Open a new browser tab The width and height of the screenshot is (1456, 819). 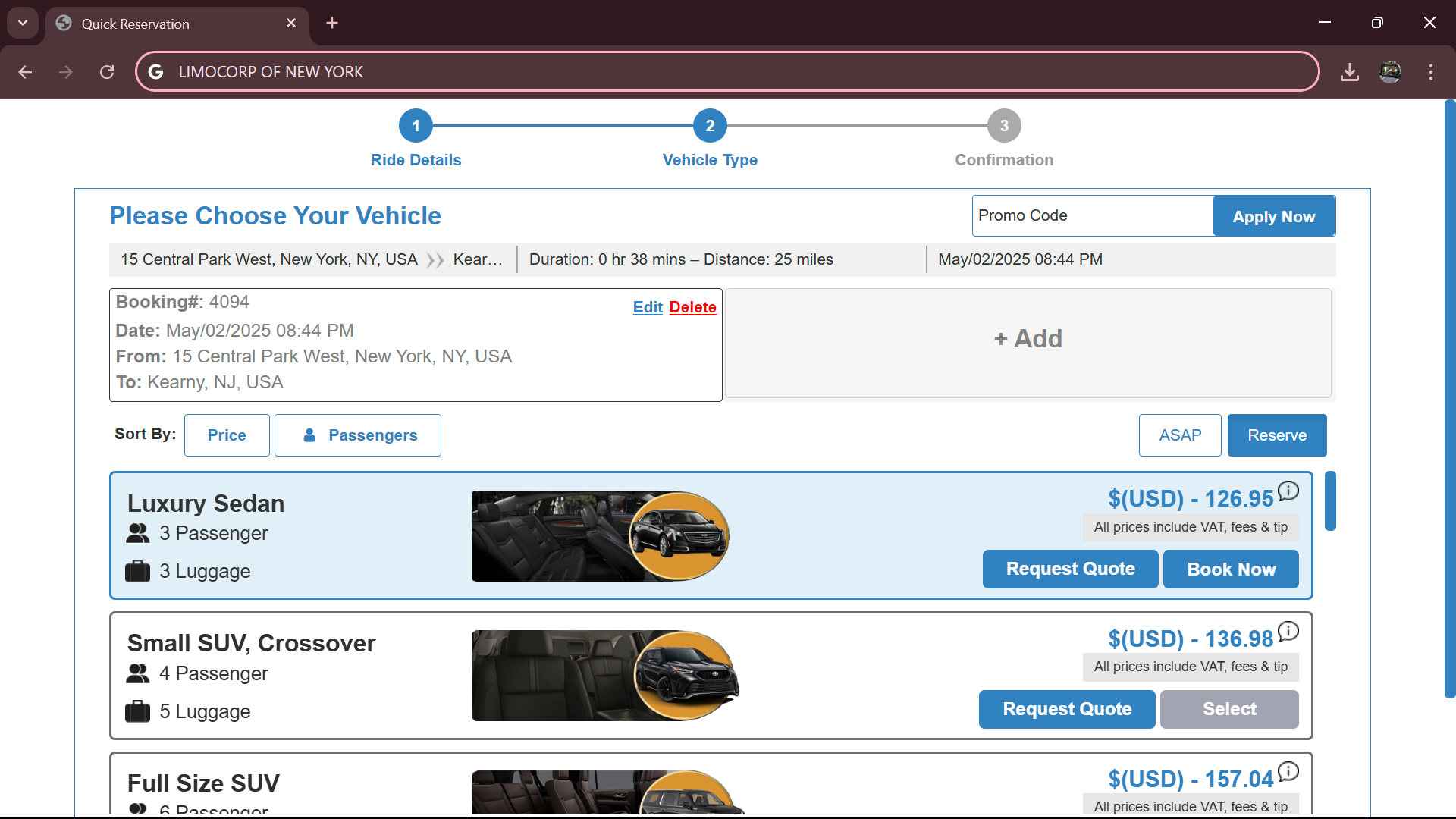point(332,24)
